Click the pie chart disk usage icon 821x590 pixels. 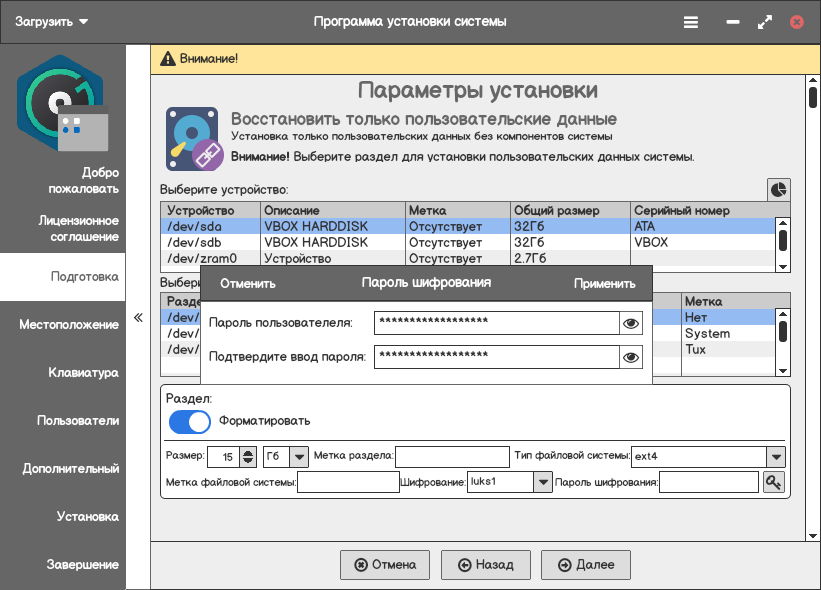click(x=778, y=189)
